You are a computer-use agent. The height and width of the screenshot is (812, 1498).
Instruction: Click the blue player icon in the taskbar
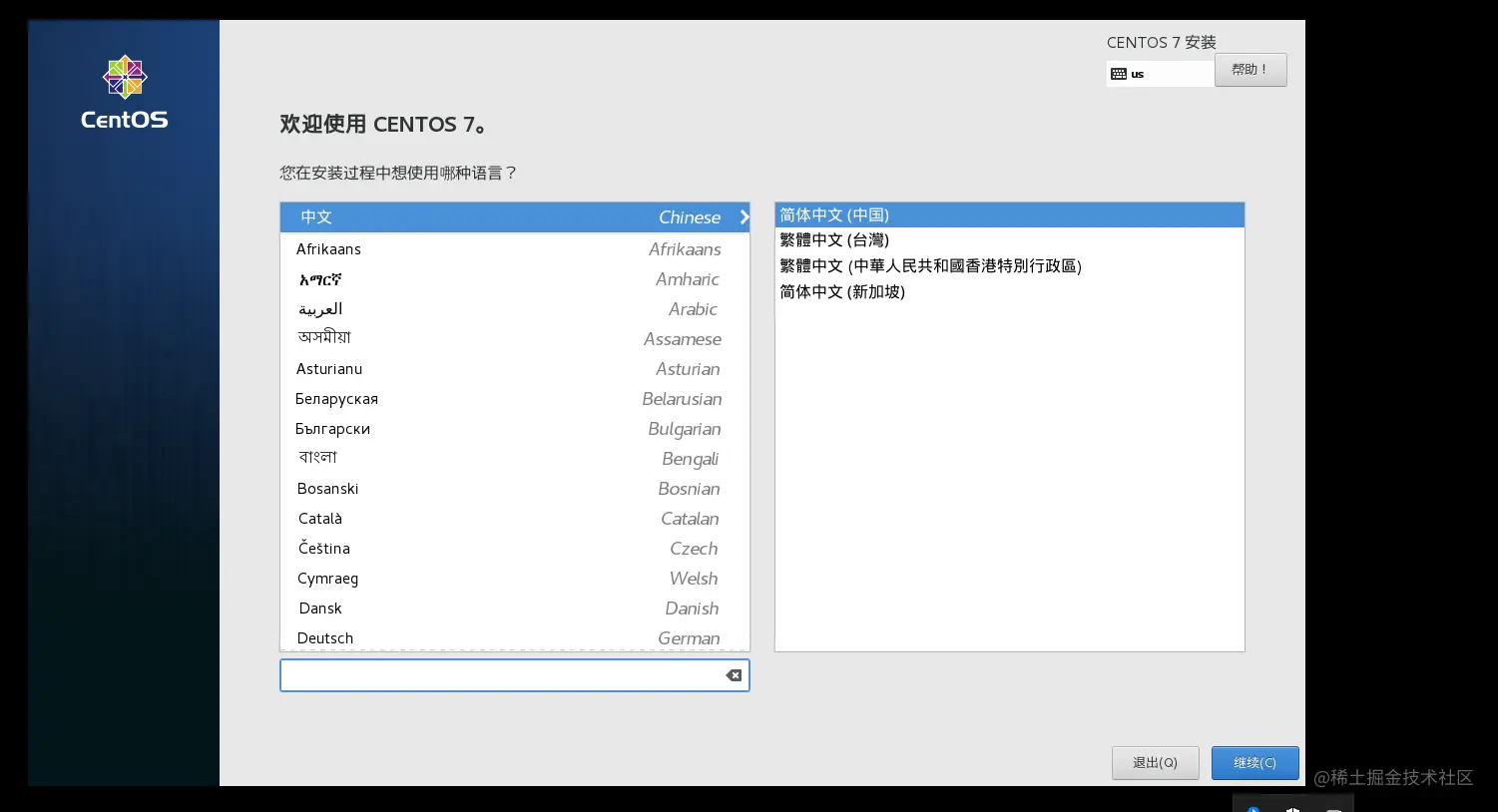[x=1252, y=809]
